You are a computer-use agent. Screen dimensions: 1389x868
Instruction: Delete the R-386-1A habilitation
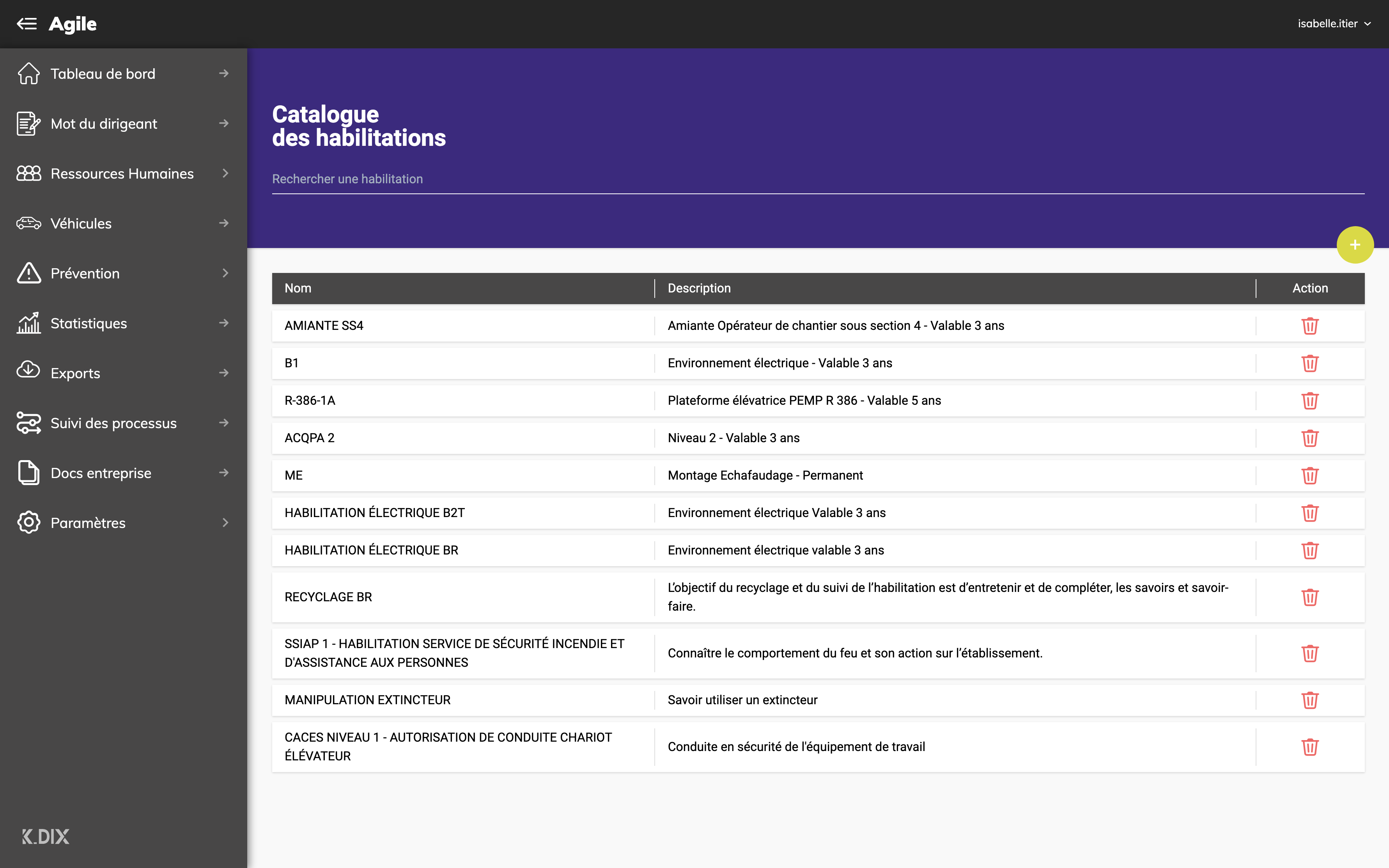pos(1310,401)
